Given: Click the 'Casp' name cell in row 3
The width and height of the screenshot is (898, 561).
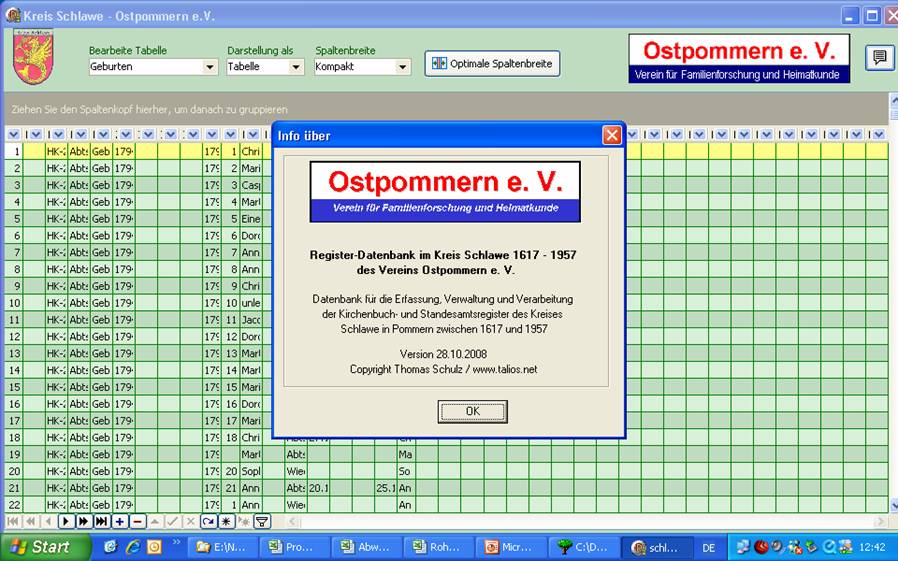Looking at the screenshot, I should (251, 185).
